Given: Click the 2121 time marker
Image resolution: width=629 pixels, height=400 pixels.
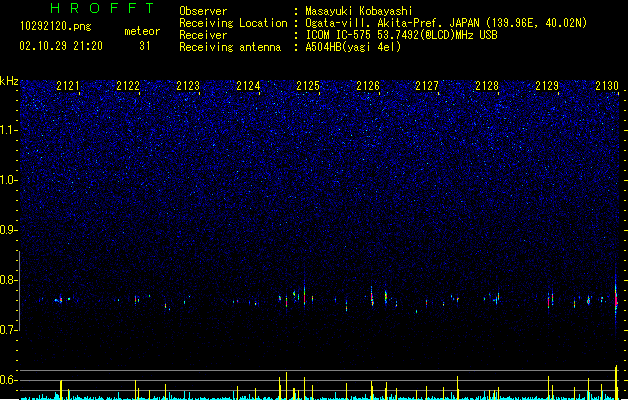Looking at the screenshot, I should [68, 86].
